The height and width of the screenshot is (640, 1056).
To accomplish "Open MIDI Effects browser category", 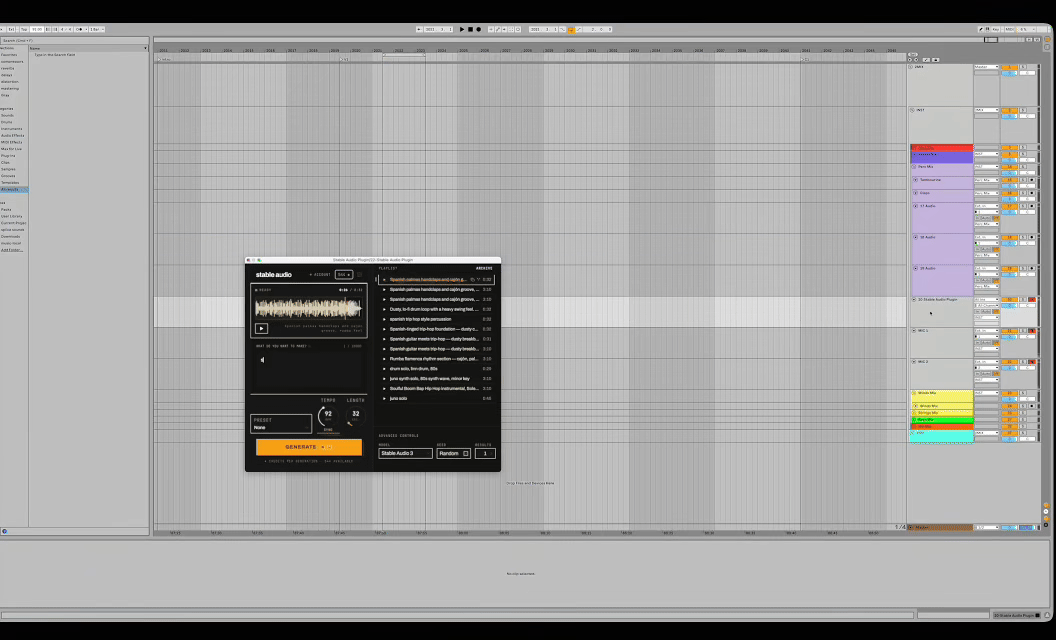I will coord(11,142).
